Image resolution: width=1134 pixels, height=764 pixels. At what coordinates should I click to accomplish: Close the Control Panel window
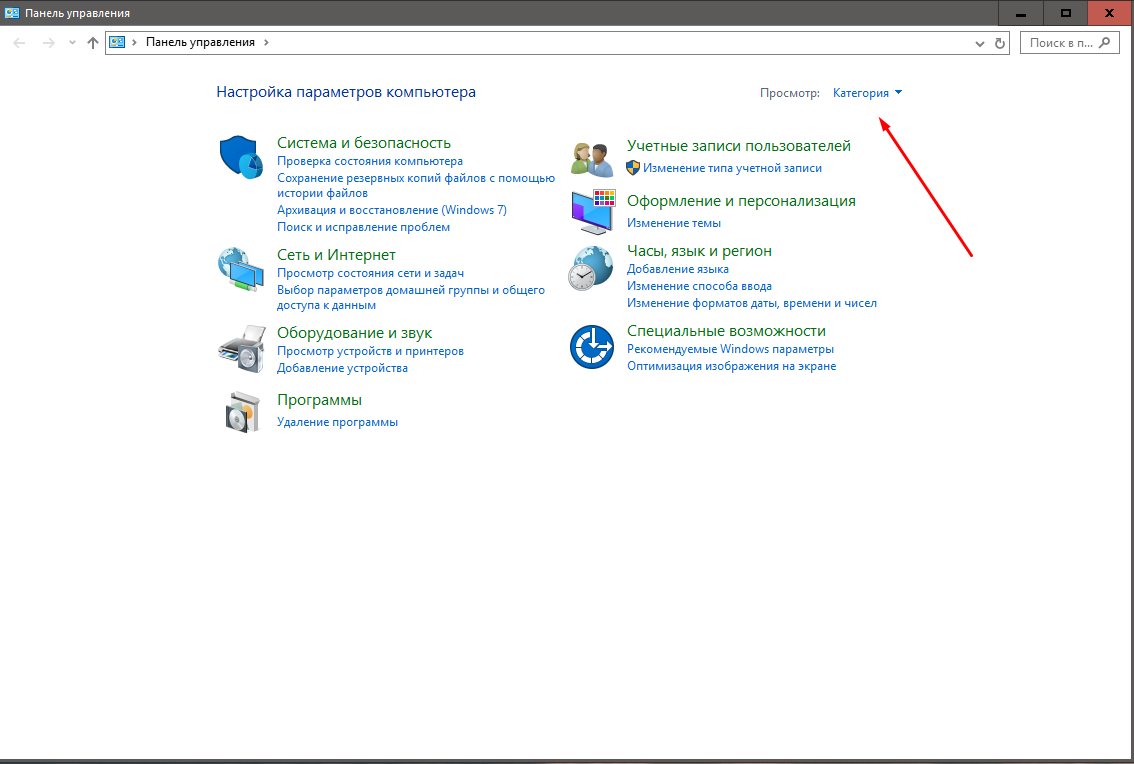pos(1110,13)
